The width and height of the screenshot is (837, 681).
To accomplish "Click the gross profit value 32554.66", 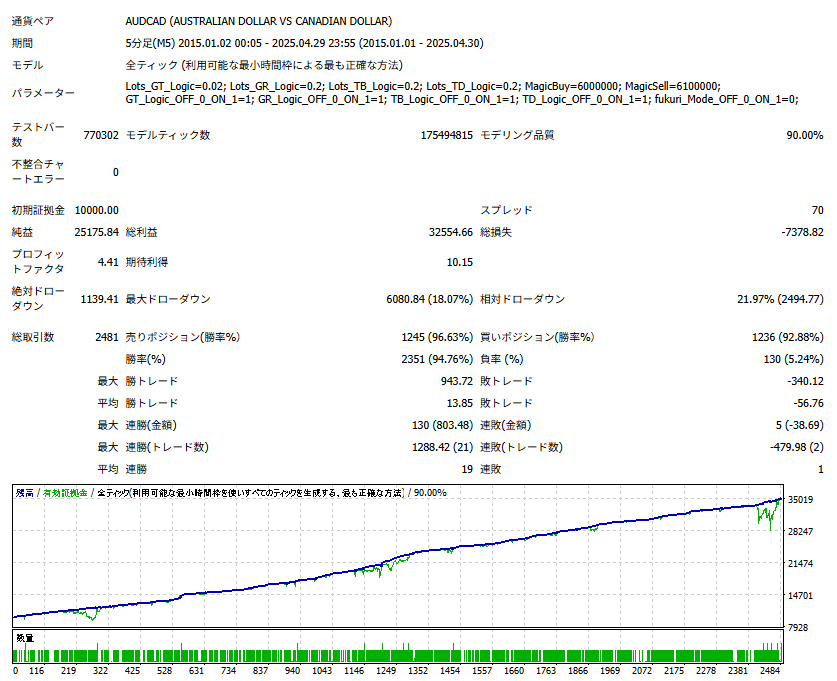I will point(451,232).
